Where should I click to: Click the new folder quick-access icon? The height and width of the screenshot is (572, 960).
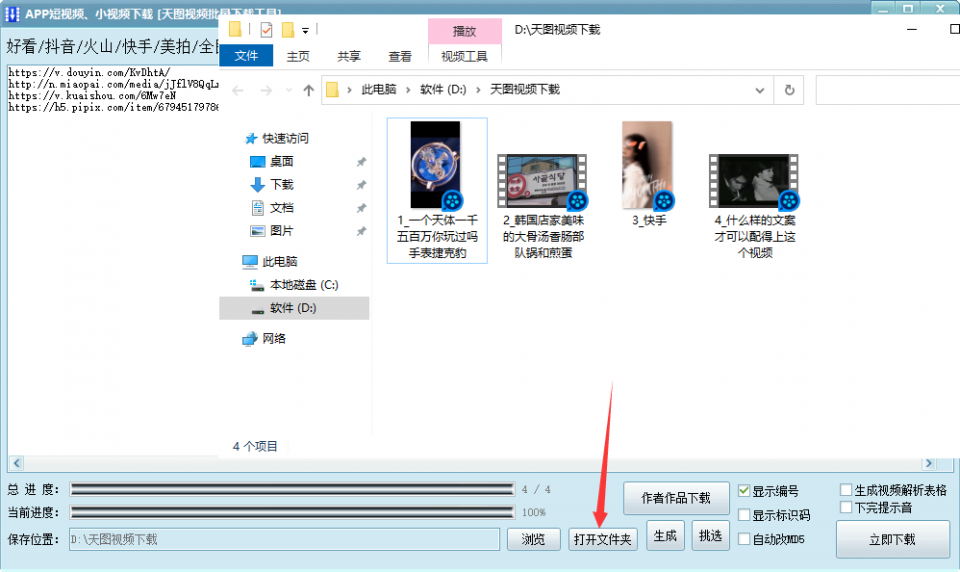(x=288, y=29)
